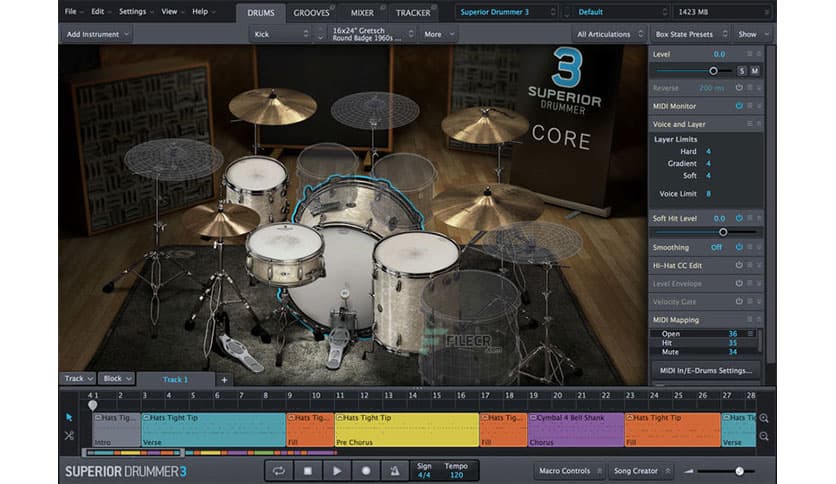Switch to the Tracker tab
Screen dimensions: 836x484
413,13
